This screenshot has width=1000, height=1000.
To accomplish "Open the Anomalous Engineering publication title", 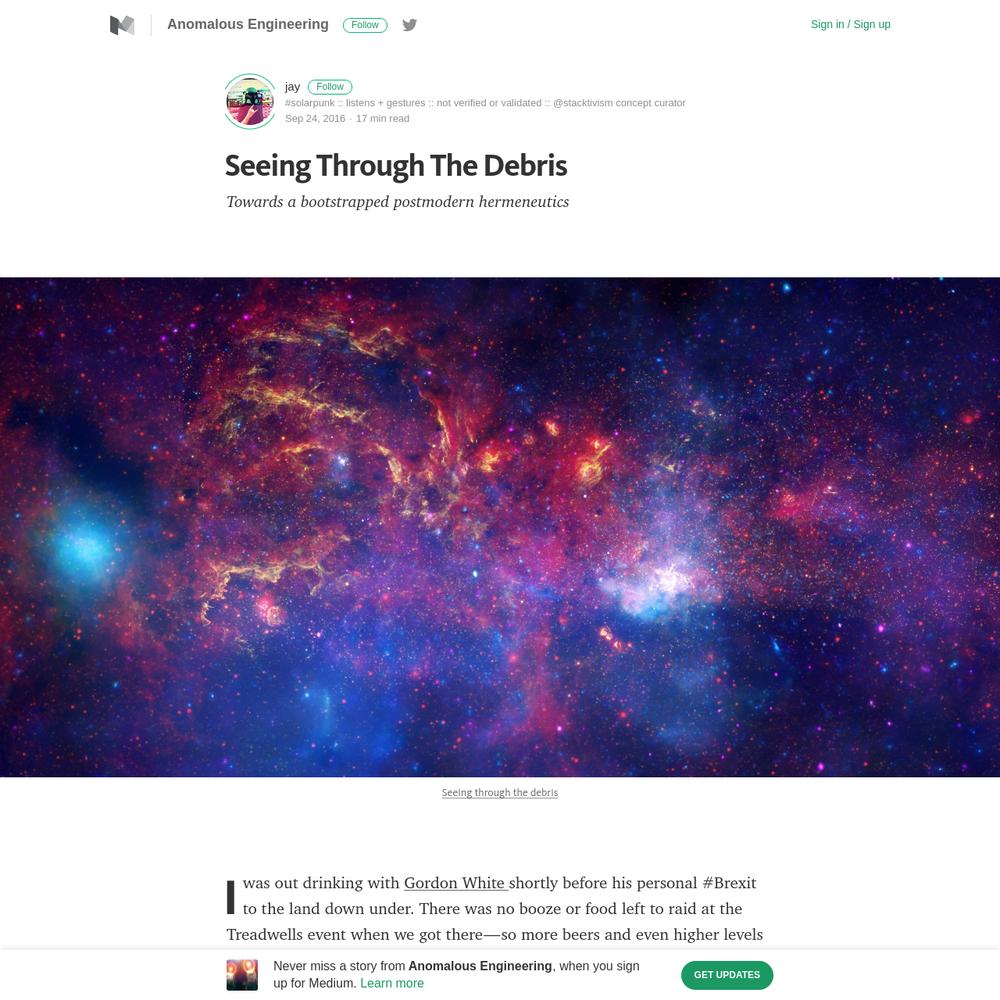I will pyautogui.click(x=248, y=24).
